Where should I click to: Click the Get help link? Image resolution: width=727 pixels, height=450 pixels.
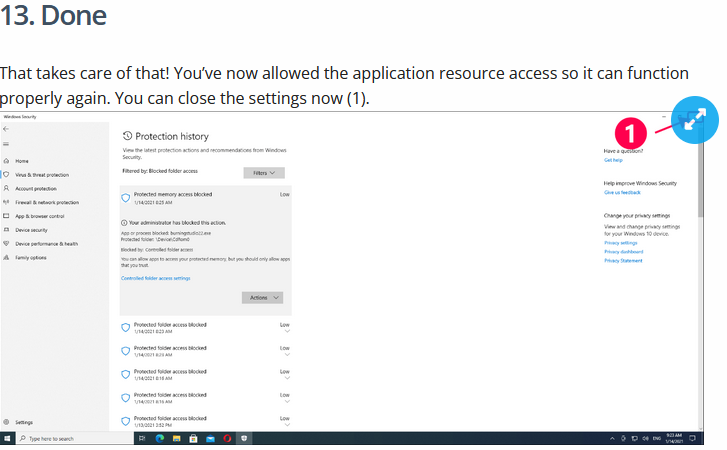click(613, 160)
